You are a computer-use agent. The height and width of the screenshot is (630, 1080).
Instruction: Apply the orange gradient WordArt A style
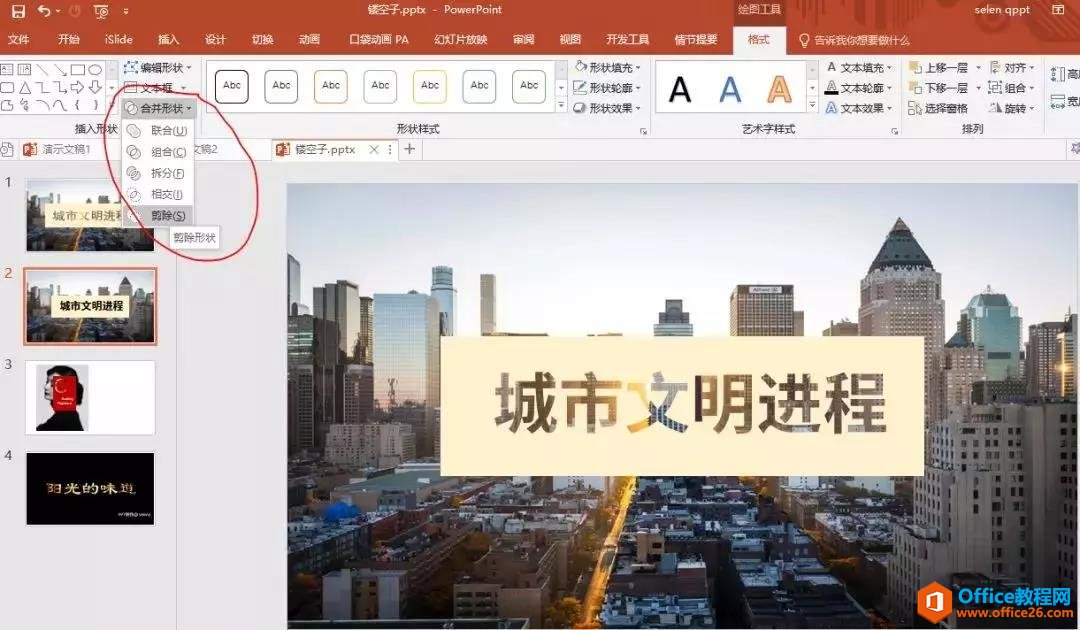[779, 89]
